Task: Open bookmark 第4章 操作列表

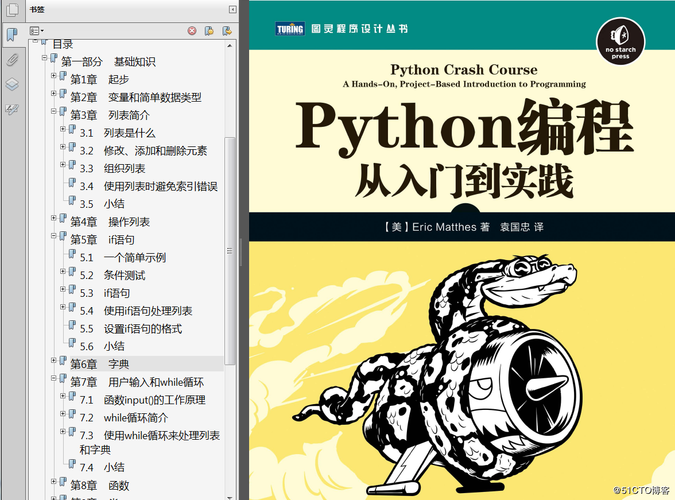Action: (110, 222)
